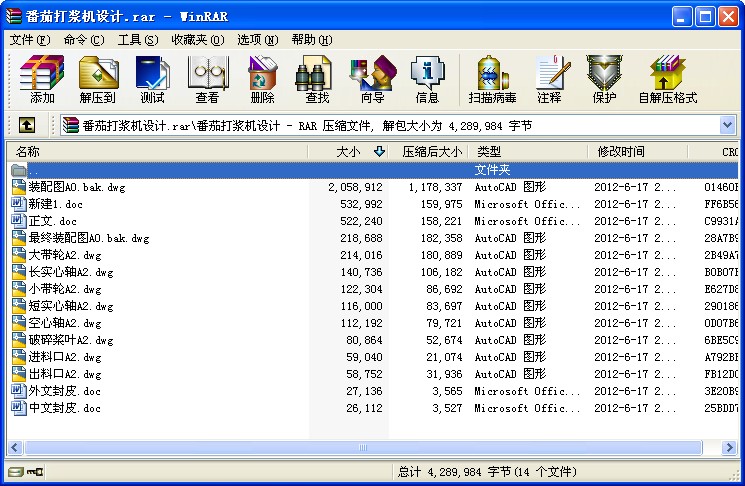
Task: Click the 删除 (Delete) icon
Action: [x=262, y=79]
